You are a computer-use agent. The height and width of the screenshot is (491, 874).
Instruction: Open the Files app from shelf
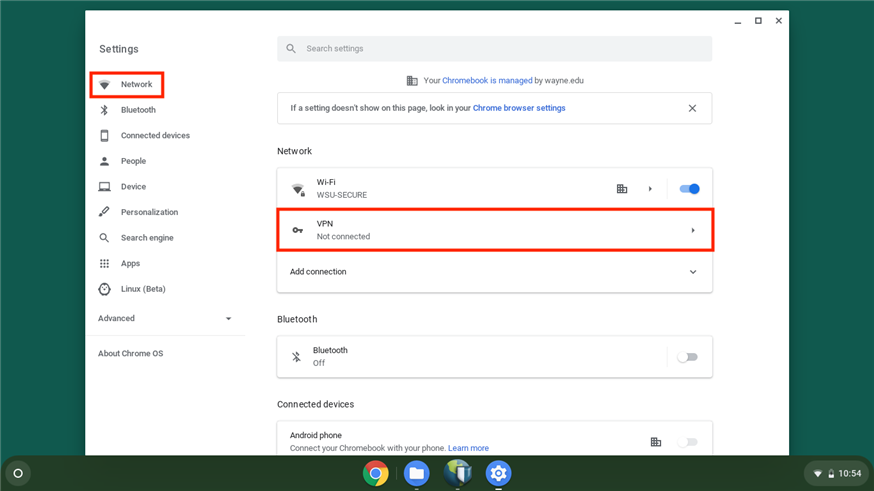tap(416, 473)
